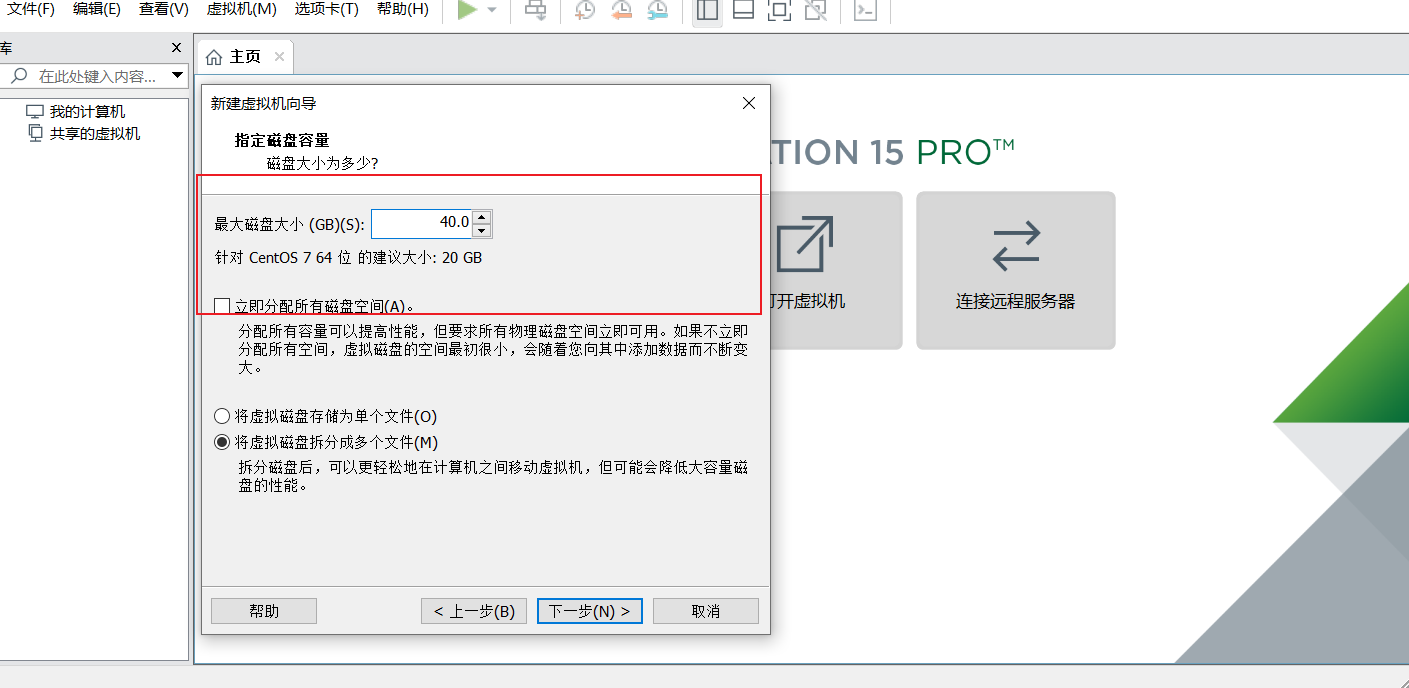Image resolution: width=1409 pixels, height=688 pixels.
Task: Click Send Ctrl+Alt+Del toolbar icon
Action: (x=536, y=10)
